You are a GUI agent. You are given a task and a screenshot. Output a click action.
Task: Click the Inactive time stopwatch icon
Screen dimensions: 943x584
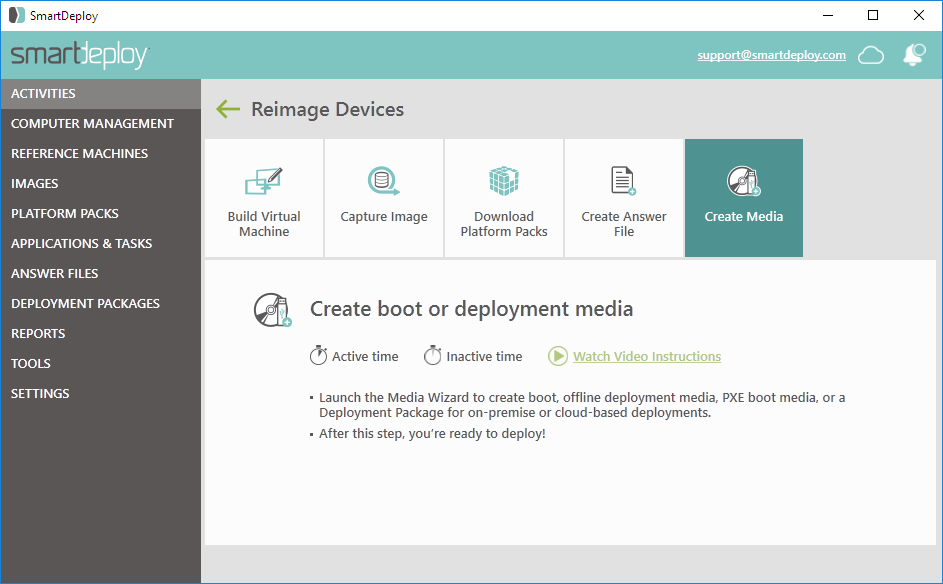(432, 355)
